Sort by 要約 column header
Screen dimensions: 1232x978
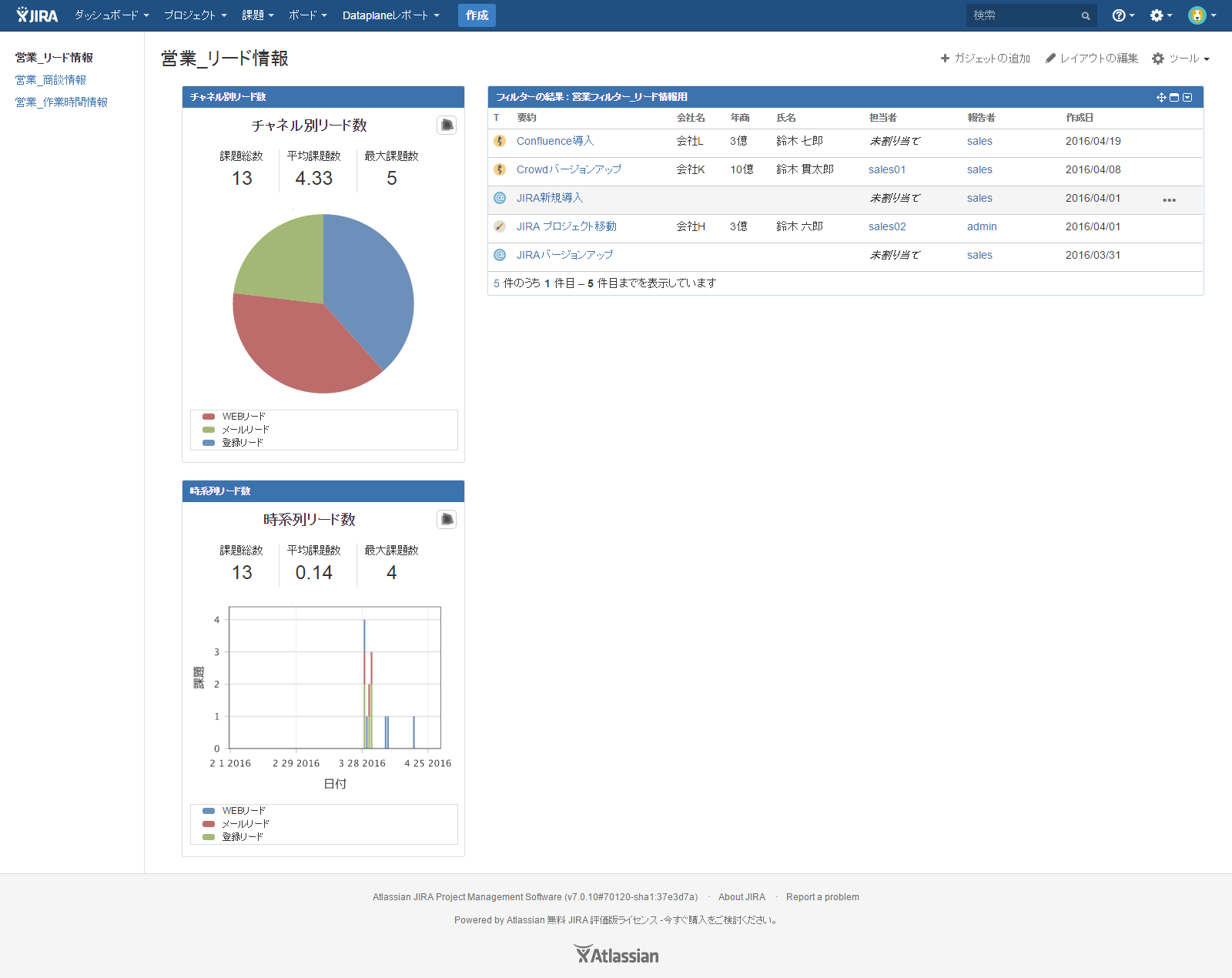click(x=527, y=118)
